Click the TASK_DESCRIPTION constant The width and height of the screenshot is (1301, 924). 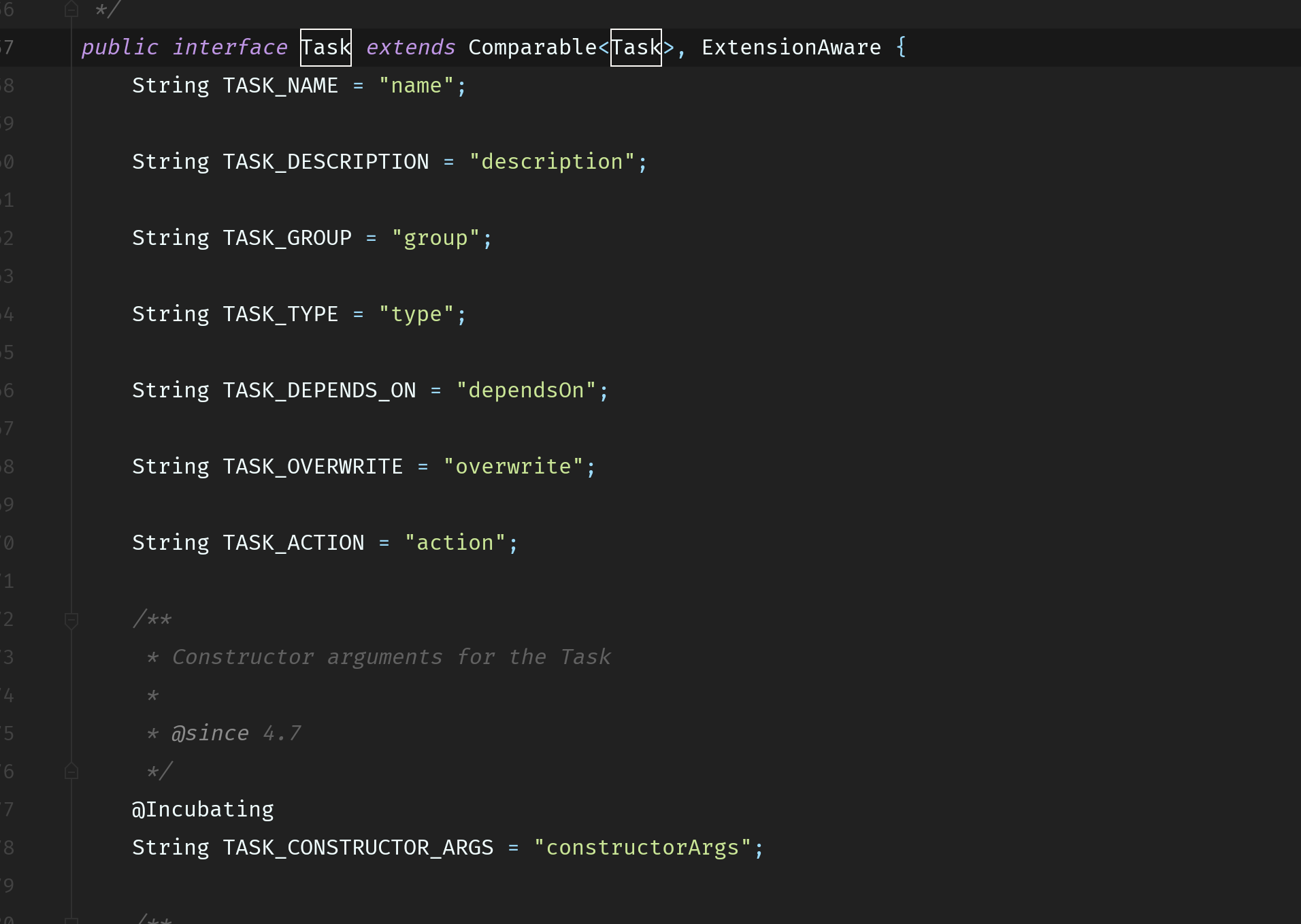click(326, 162)
